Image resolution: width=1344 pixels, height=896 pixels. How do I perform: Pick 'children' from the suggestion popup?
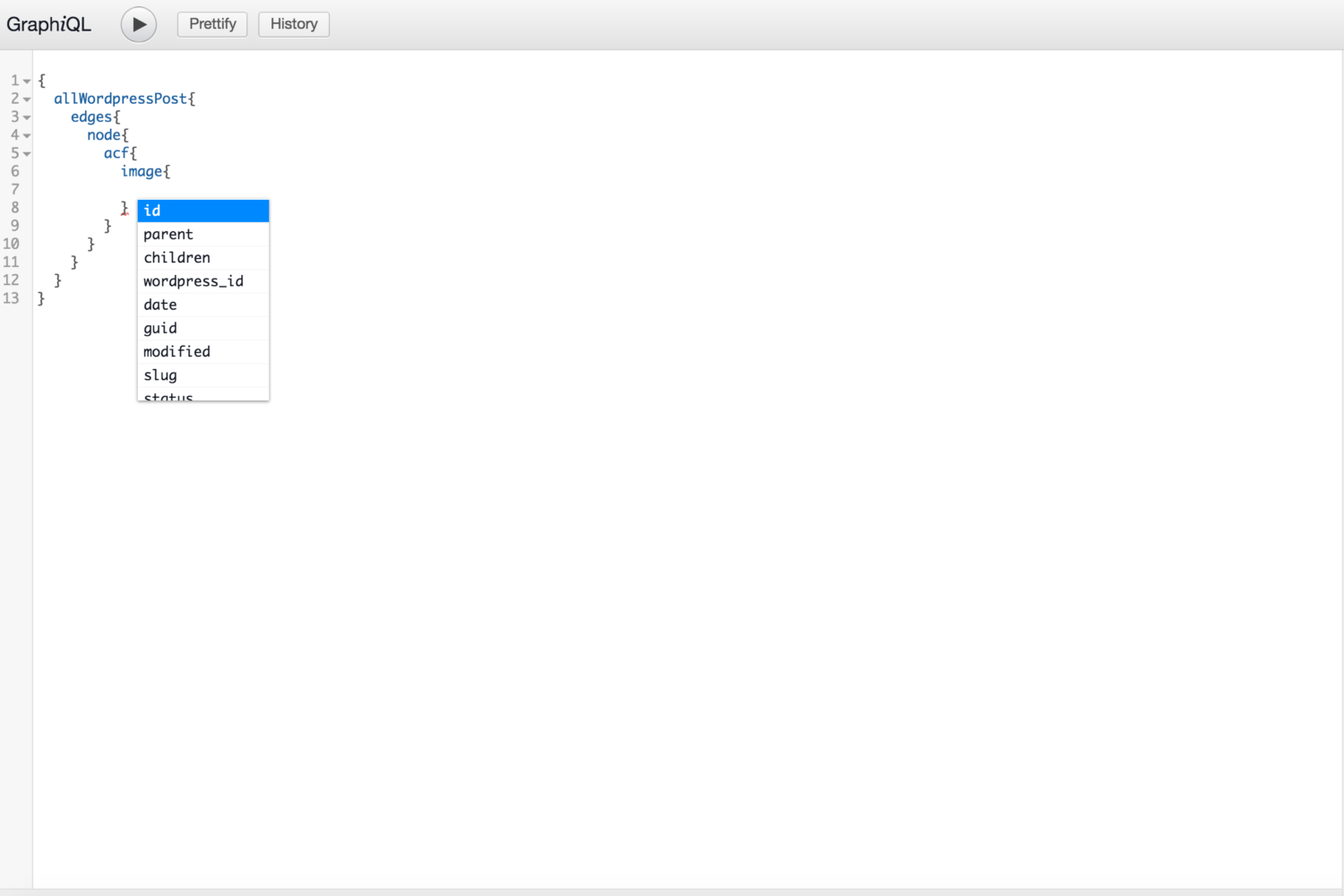click(x=202, y=258)
